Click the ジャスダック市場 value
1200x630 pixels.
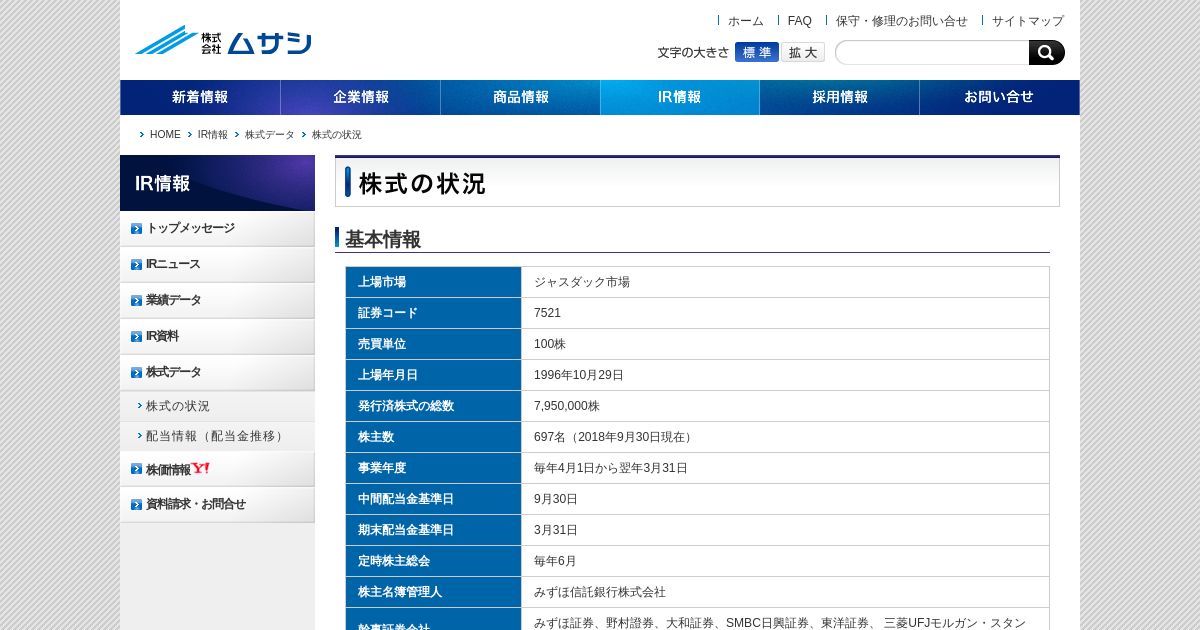[x=582, y=282]
